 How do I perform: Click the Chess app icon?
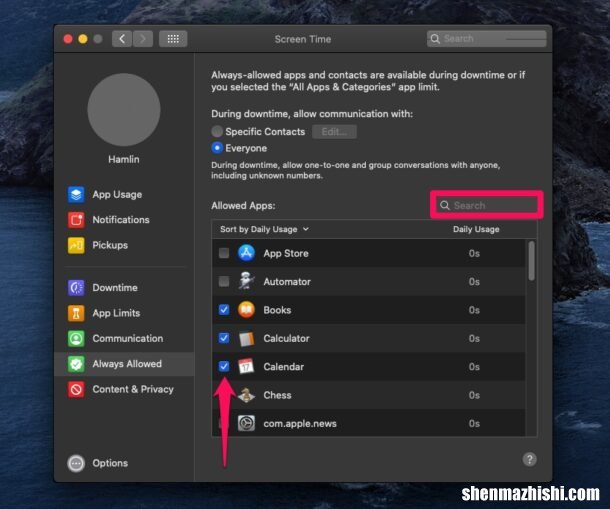click(x=246, y=395)
